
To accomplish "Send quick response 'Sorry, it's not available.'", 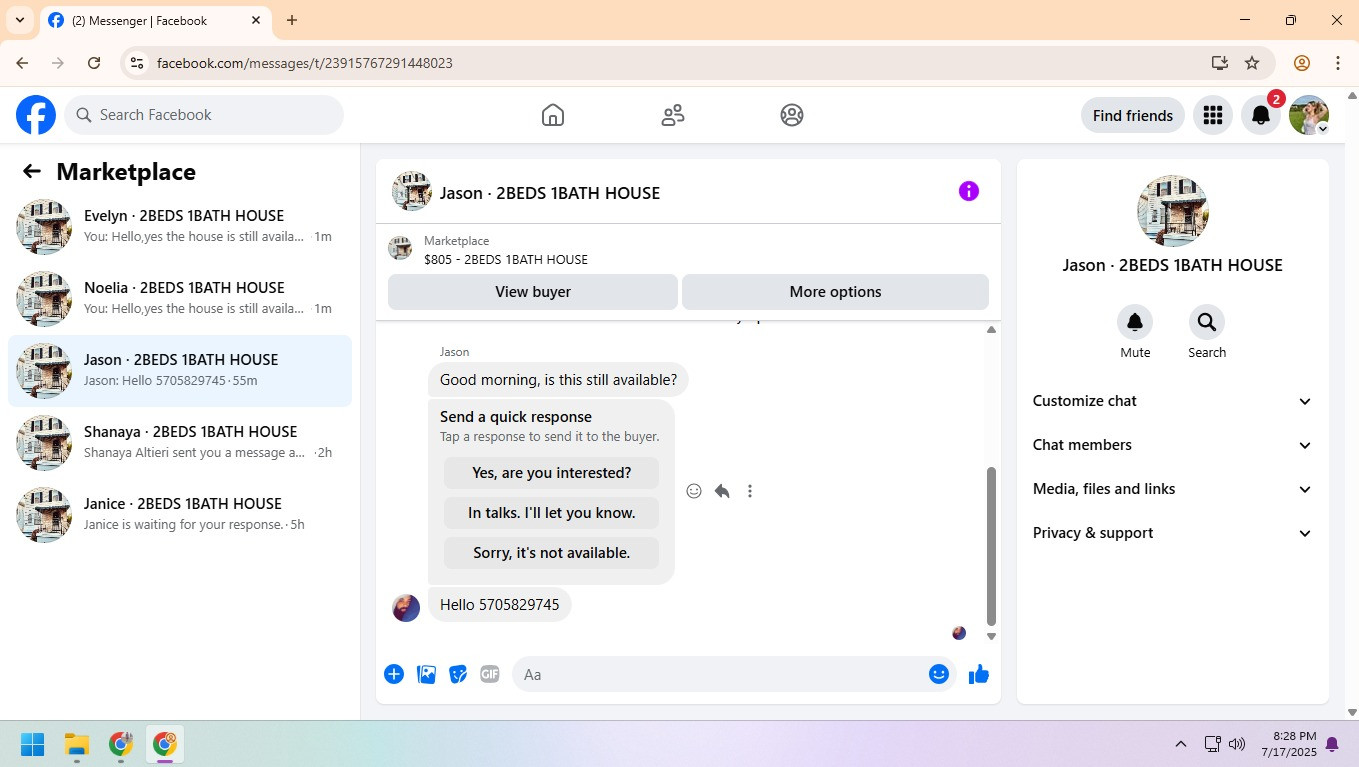I will [x=552, y=553].
